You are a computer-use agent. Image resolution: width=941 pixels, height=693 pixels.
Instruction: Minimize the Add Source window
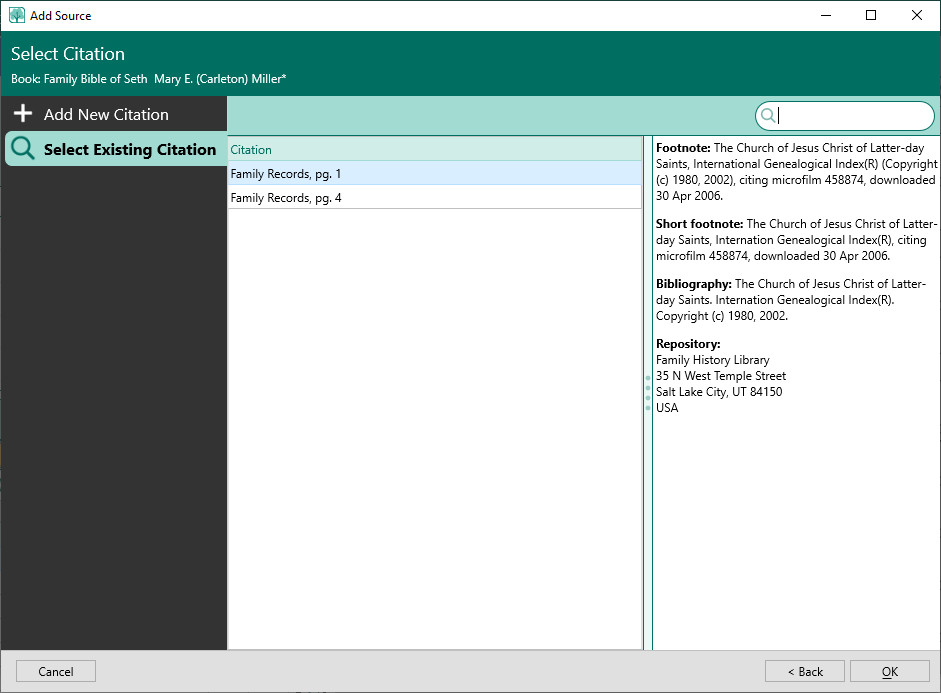[x=826, y=15]
